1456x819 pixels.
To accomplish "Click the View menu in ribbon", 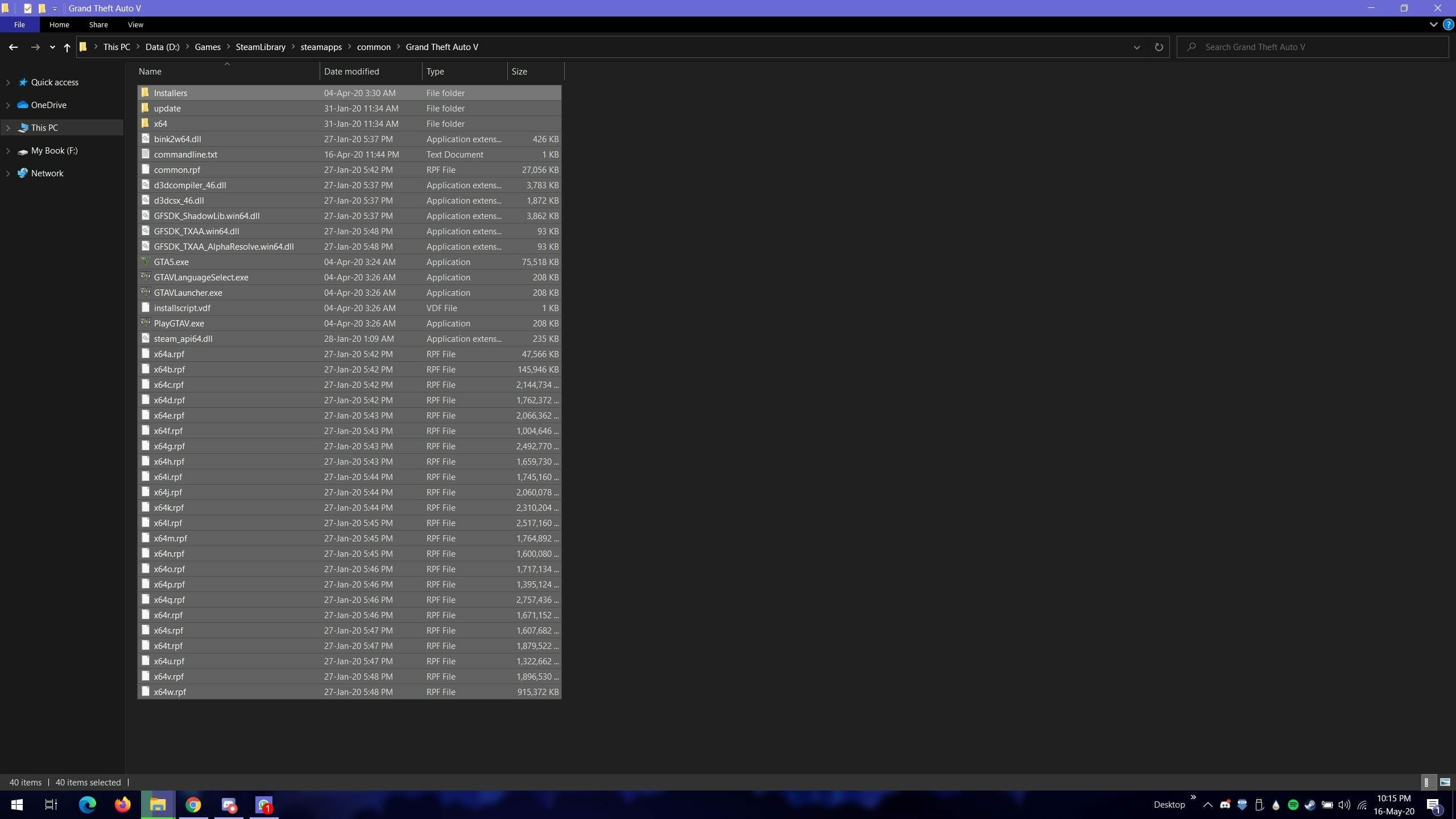I will pos(135,24).
